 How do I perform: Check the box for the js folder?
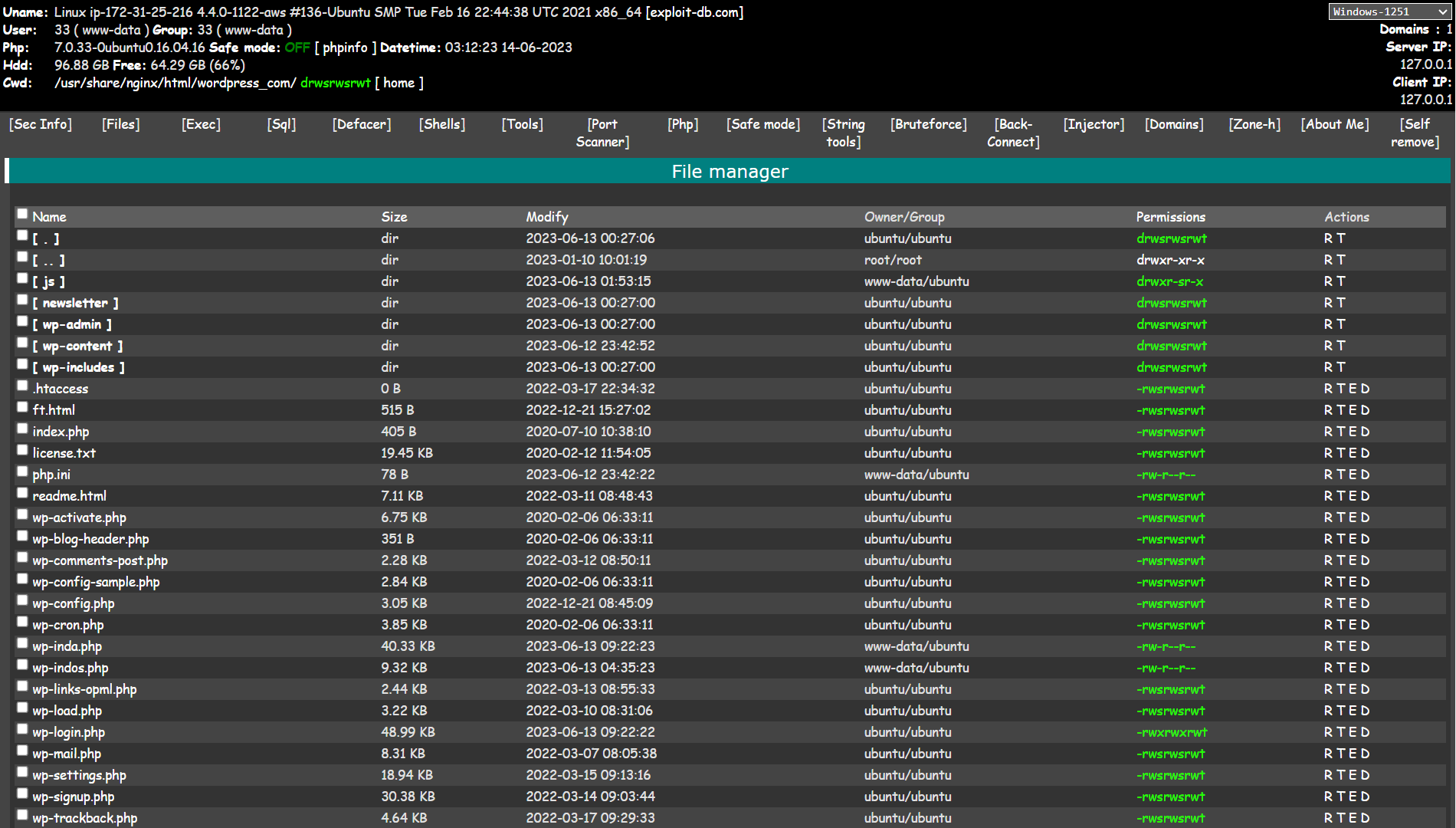22,279
